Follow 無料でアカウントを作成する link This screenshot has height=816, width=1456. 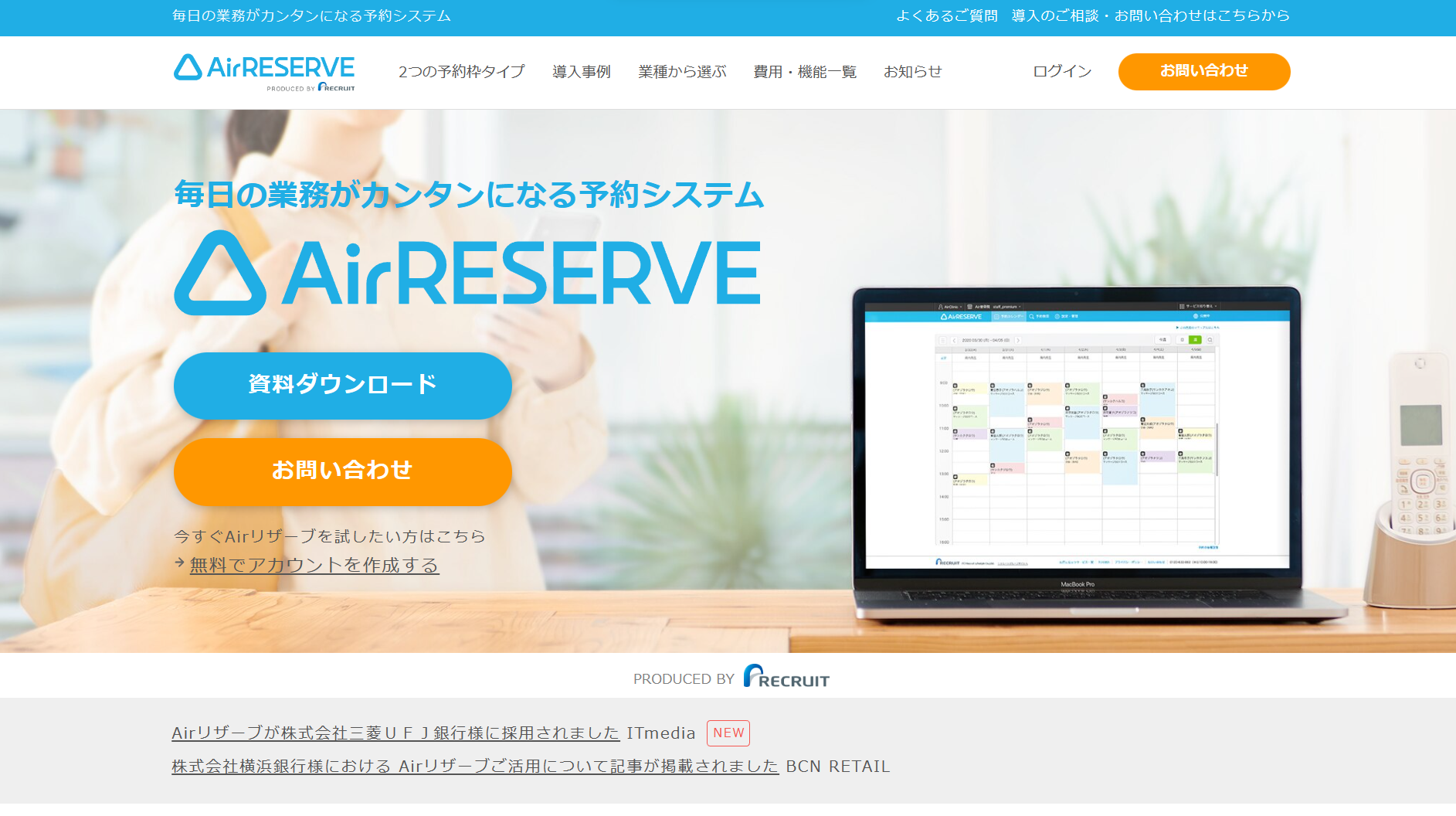point(314,565)
